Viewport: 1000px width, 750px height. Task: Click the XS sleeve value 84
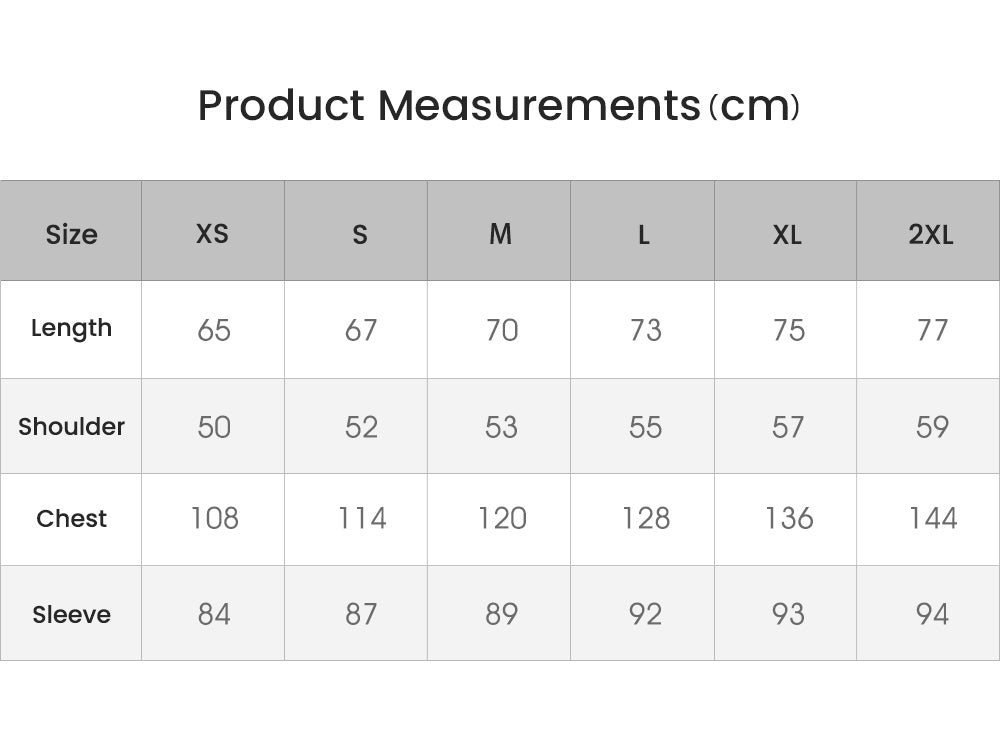(214, 614)
